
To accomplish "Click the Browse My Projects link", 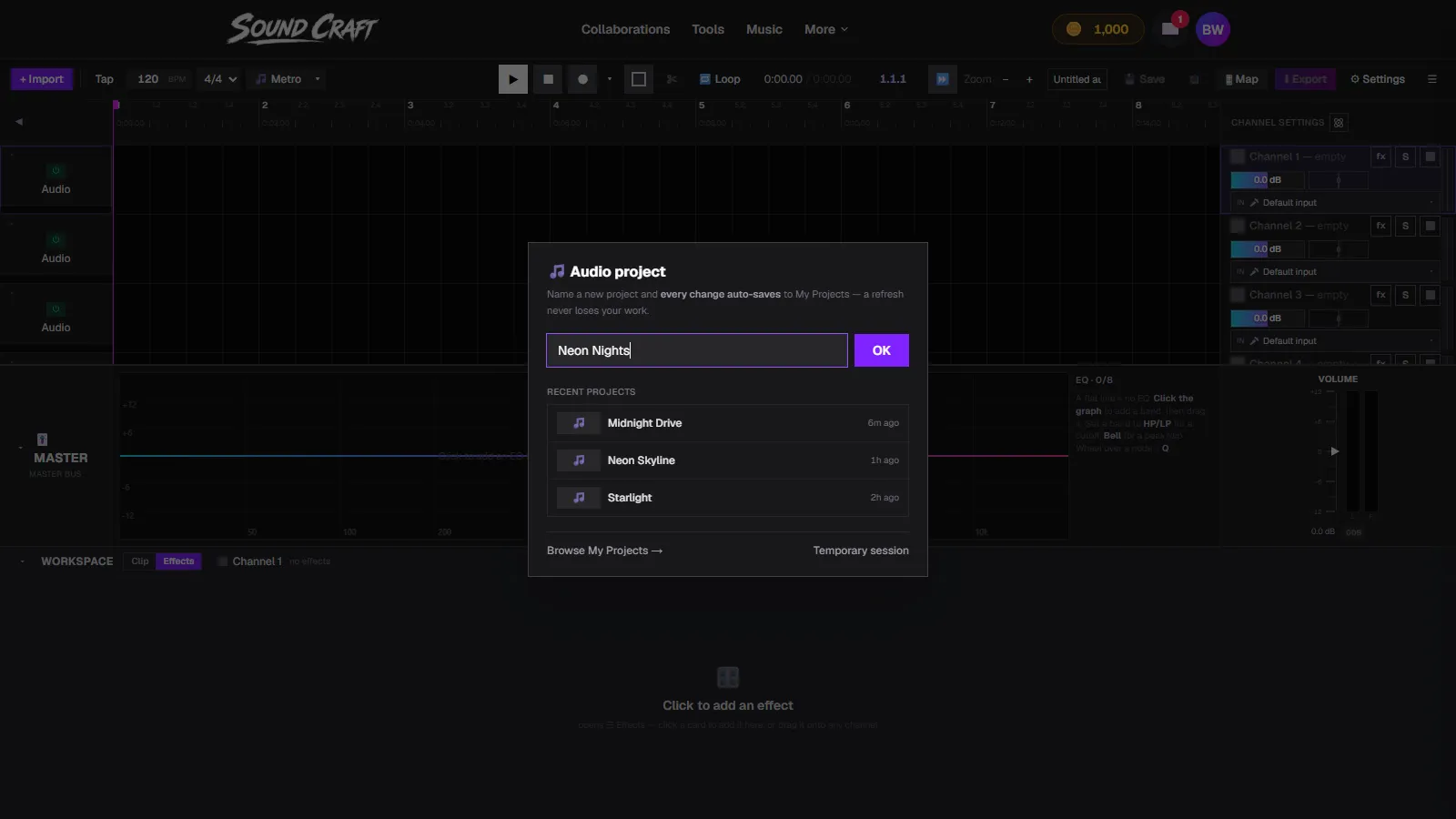I will coord(604,551).
